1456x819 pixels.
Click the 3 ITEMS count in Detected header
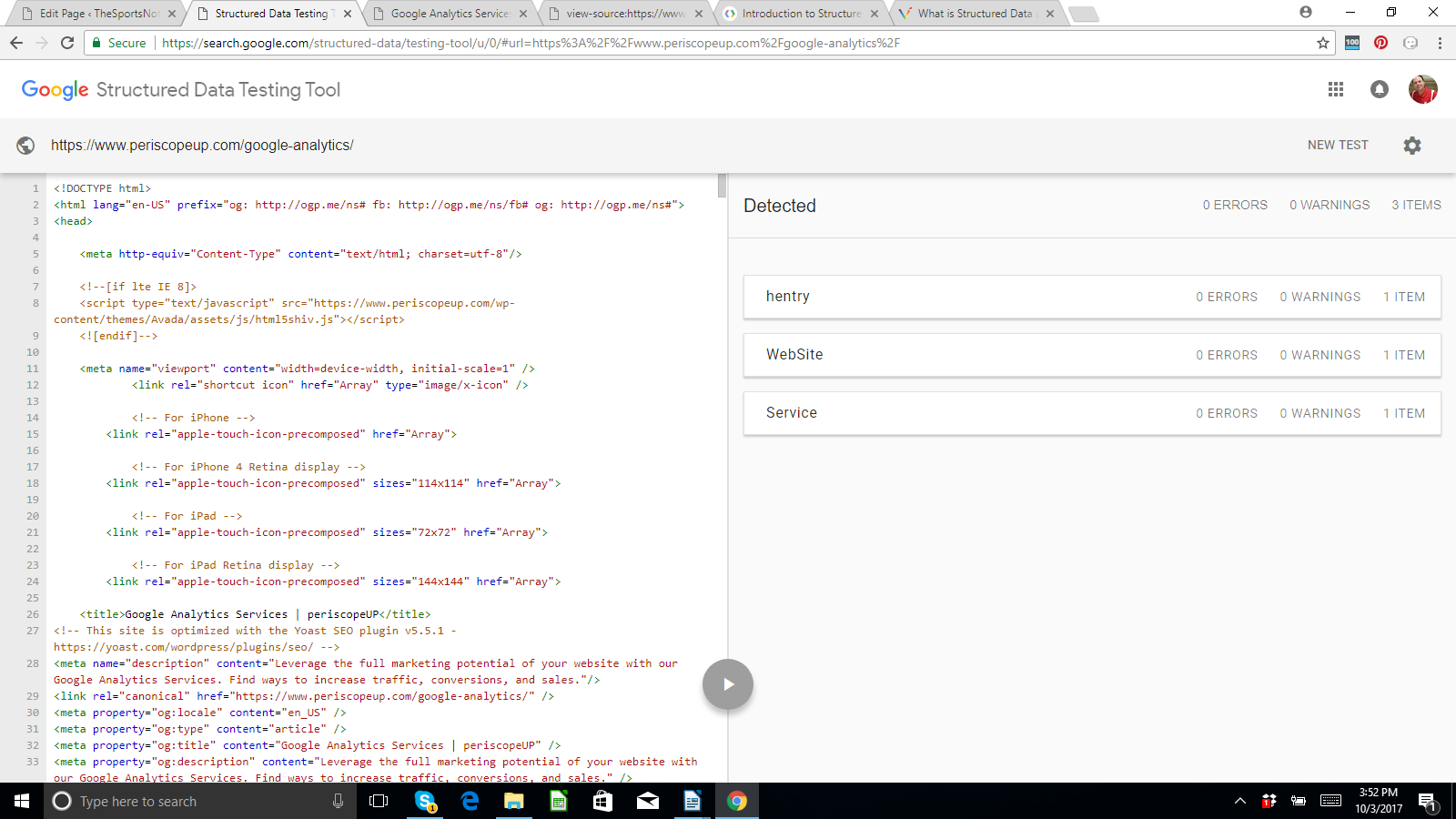click(x=1416, y=206)
